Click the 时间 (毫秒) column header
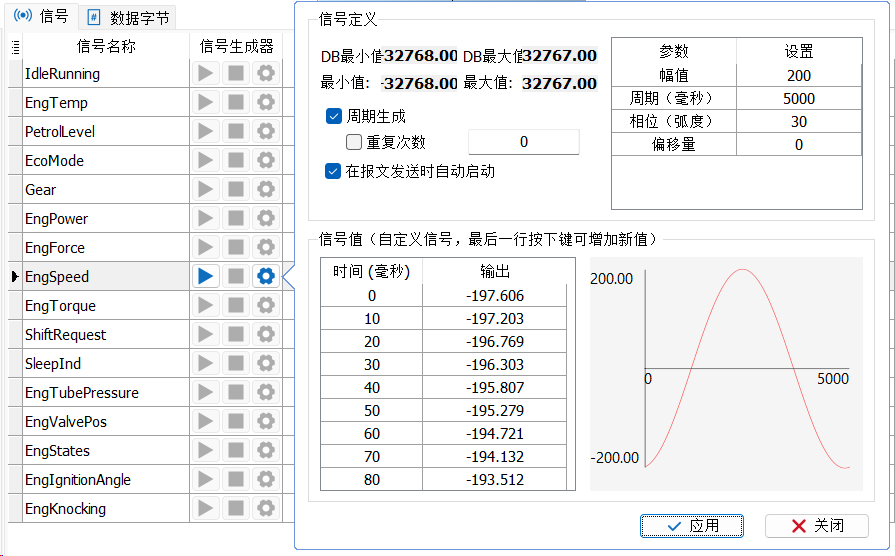The height and width of the screenshot is (556, 895). (x=372, y=271)
